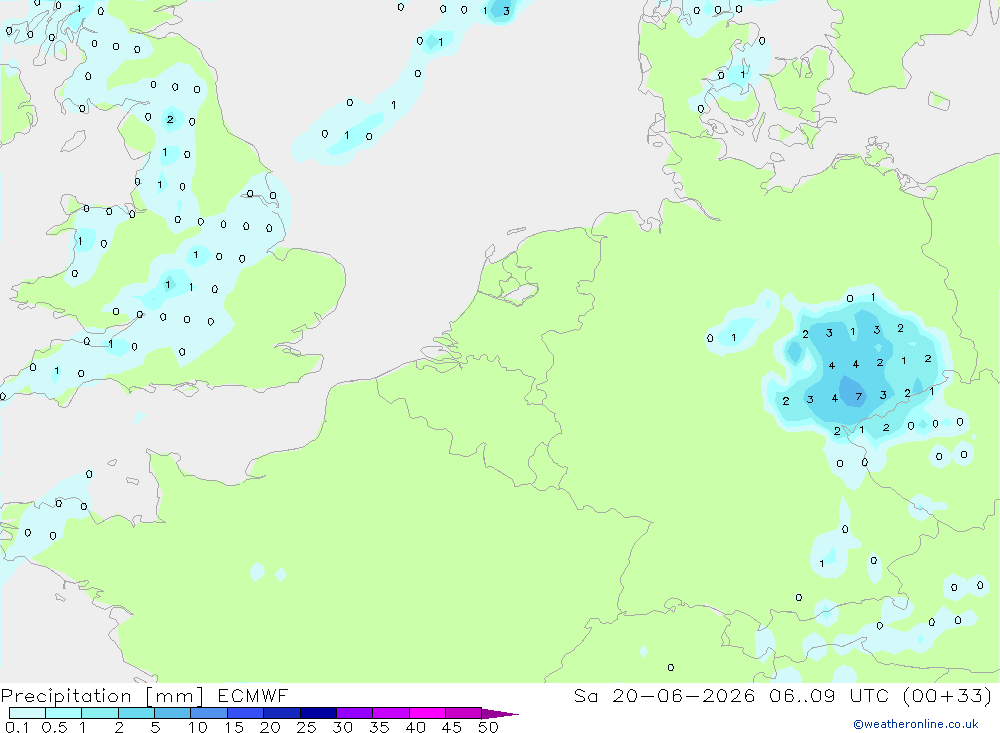Click the '0.1' legend scale label

(x=17, y=727)
